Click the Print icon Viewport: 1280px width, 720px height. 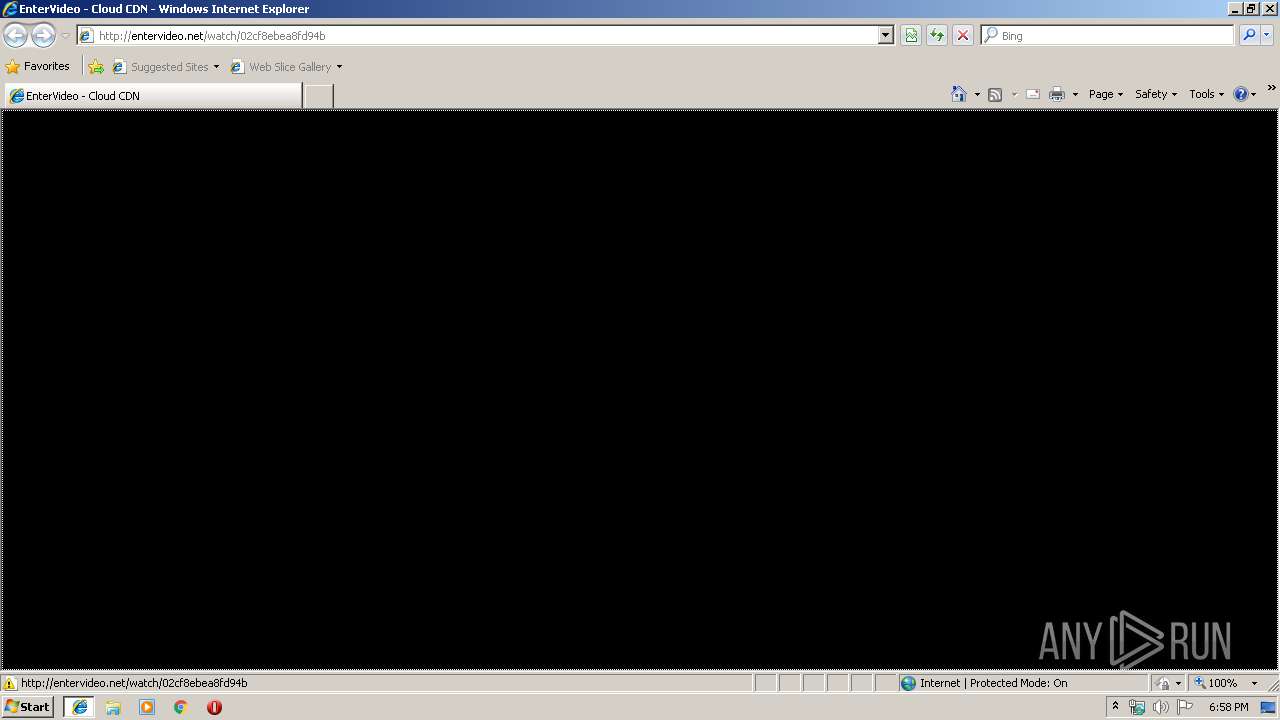click(1057, 94)
